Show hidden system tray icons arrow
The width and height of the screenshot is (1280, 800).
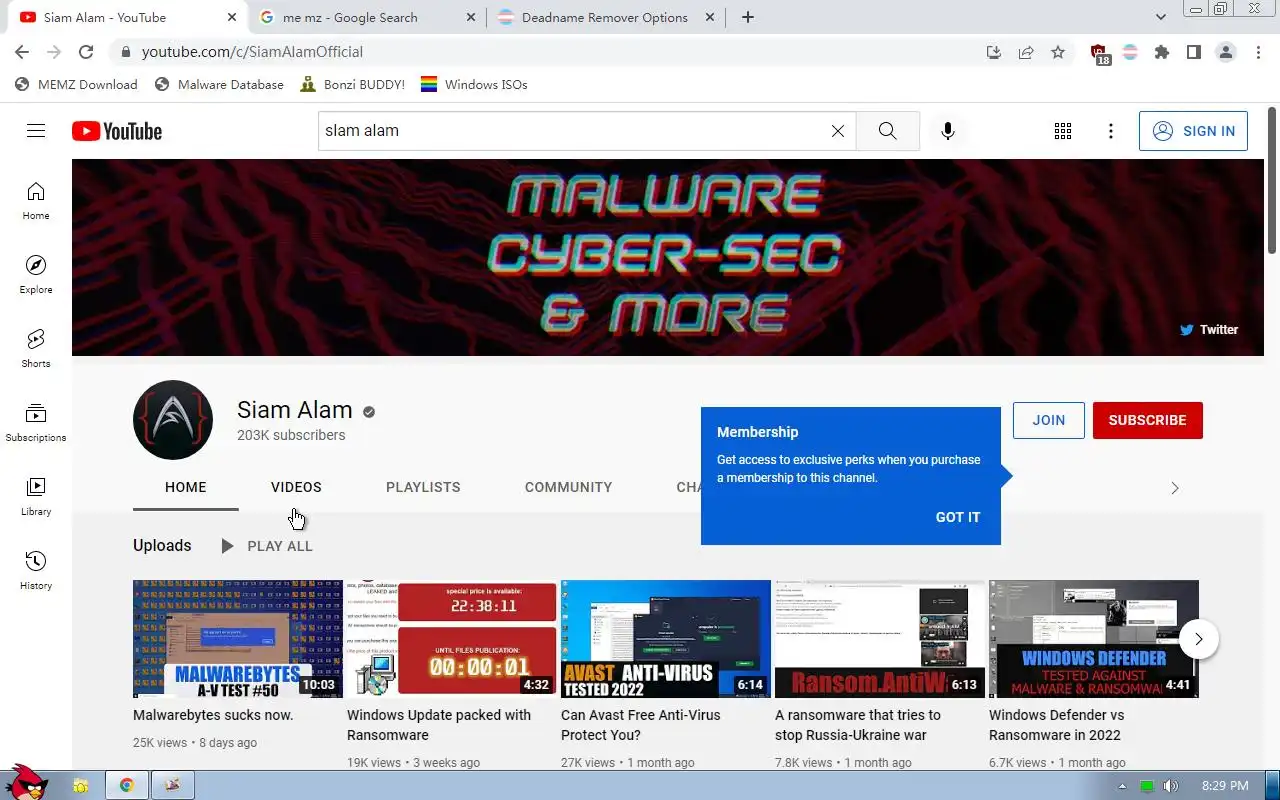(1122, 786)
